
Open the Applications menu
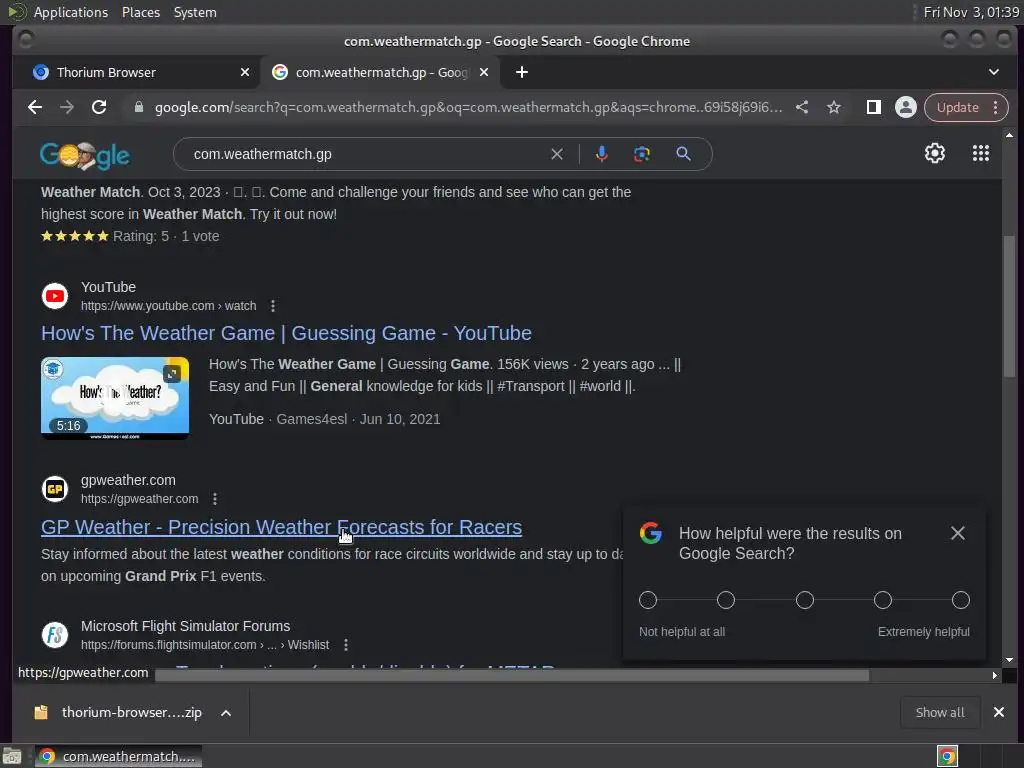coord(71,12)
